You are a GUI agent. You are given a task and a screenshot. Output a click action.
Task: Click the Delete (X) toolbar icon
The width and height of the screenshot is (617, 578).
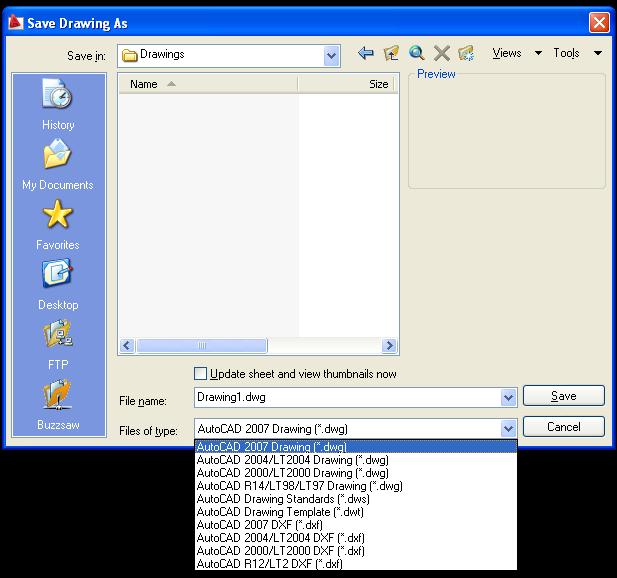tap(442, 53)
